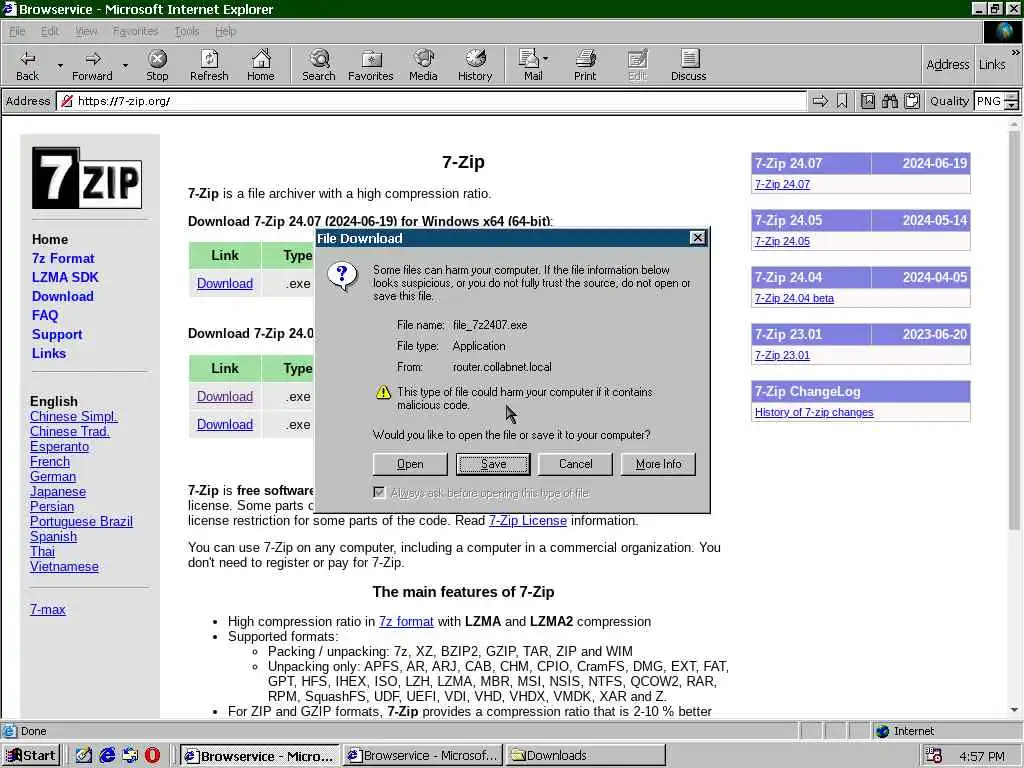Open the 7z format link in features list
Image resolution: width=1024 pixels, height=768 pixels.
406,621
